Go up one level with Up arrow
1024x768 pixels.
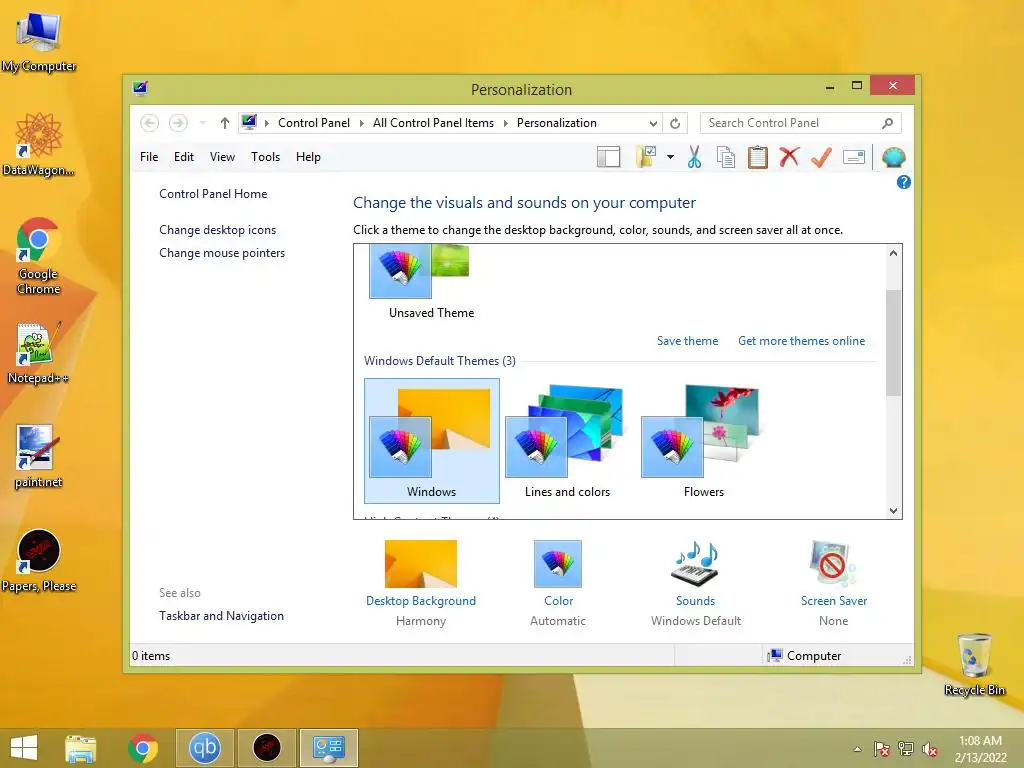coord(225,123)
